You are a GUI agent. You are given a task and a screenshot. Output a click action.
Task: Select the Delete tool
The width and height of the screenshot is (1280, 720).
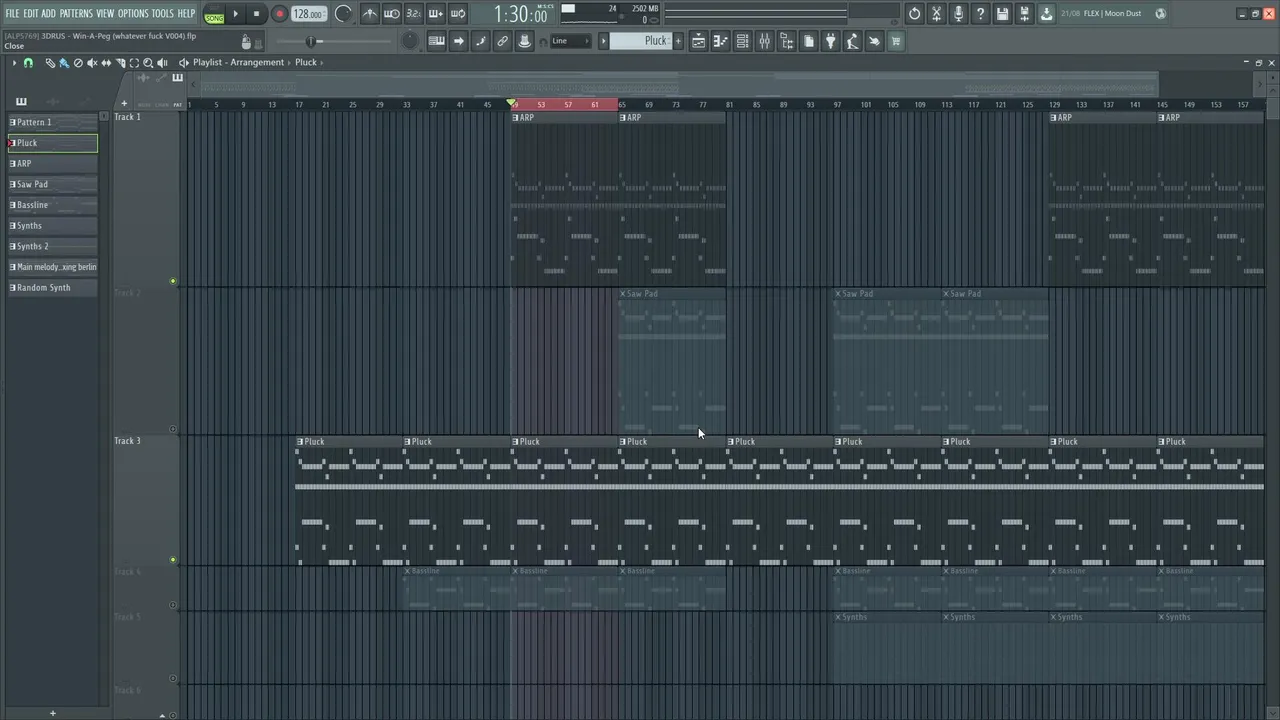click(x=78, y=63)
